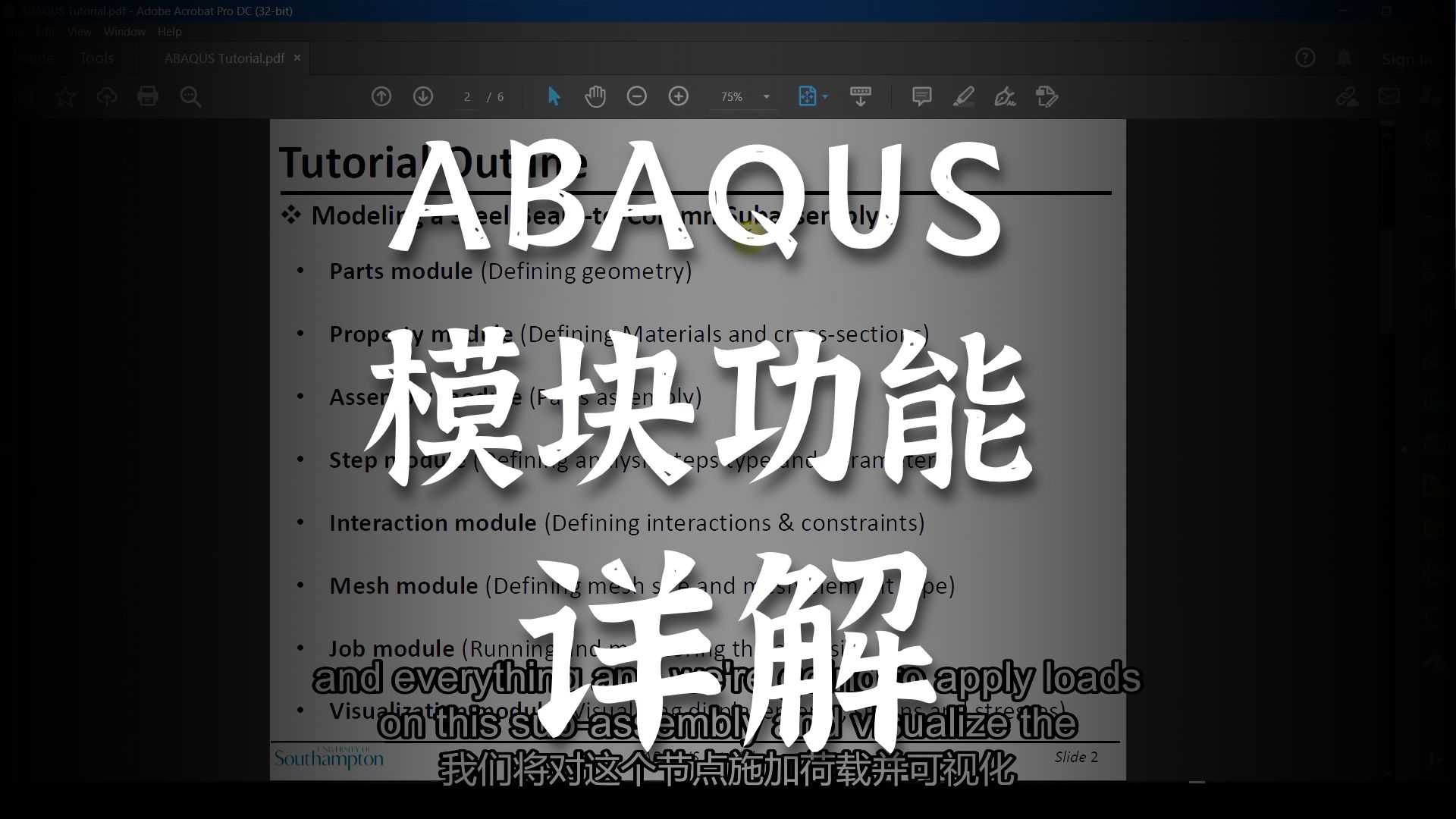The width and height of the screenshot is (1456, 819).
Task: Share a link to this file
Action: [x=1347, y=96]
